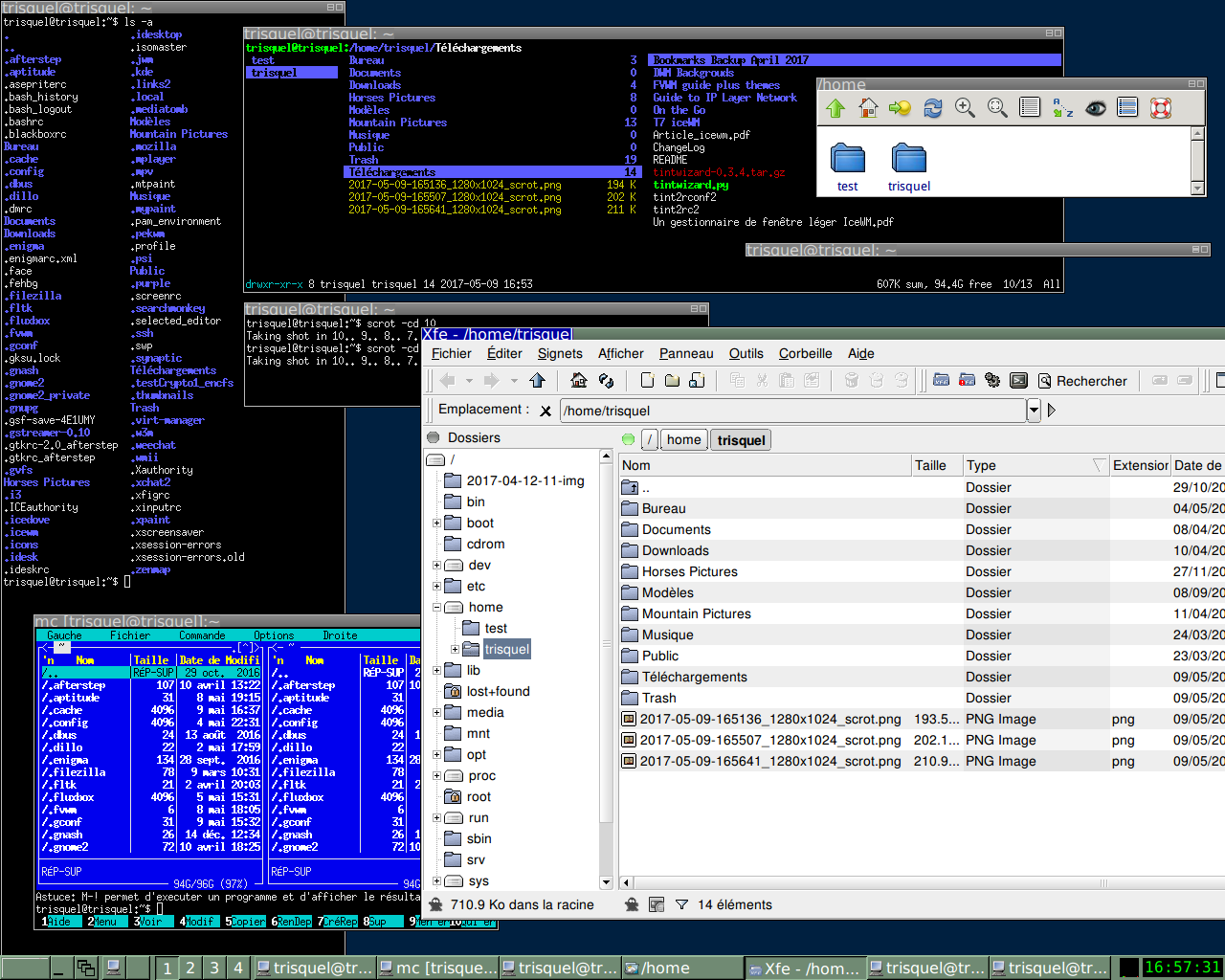Clear the Emplacement field with the X button
This screenshot has width=1225, height=980.
546,411
